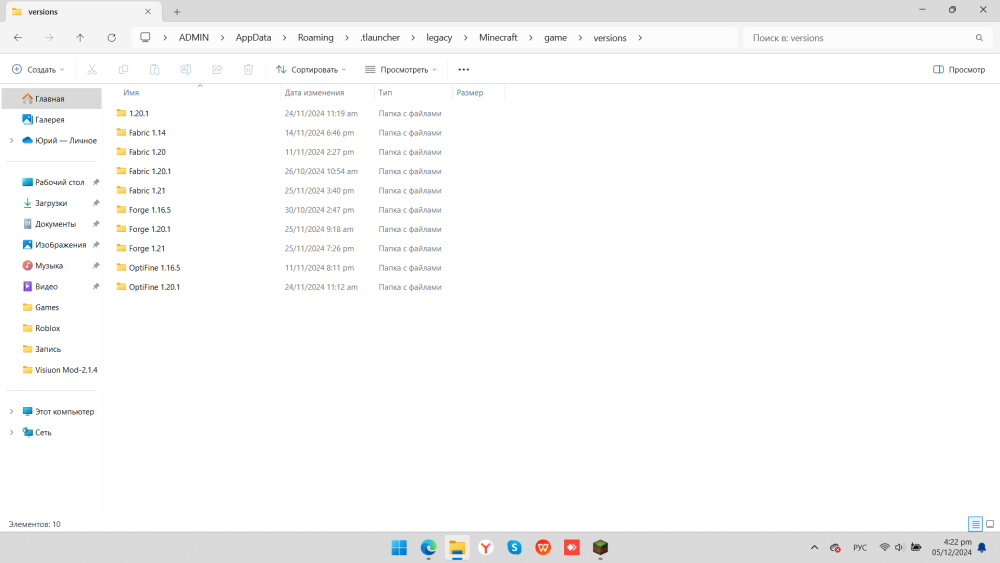Screen dimensions: 1000x563
Task: Open Yandex Browser from taskbar
Action: [486, 548]
